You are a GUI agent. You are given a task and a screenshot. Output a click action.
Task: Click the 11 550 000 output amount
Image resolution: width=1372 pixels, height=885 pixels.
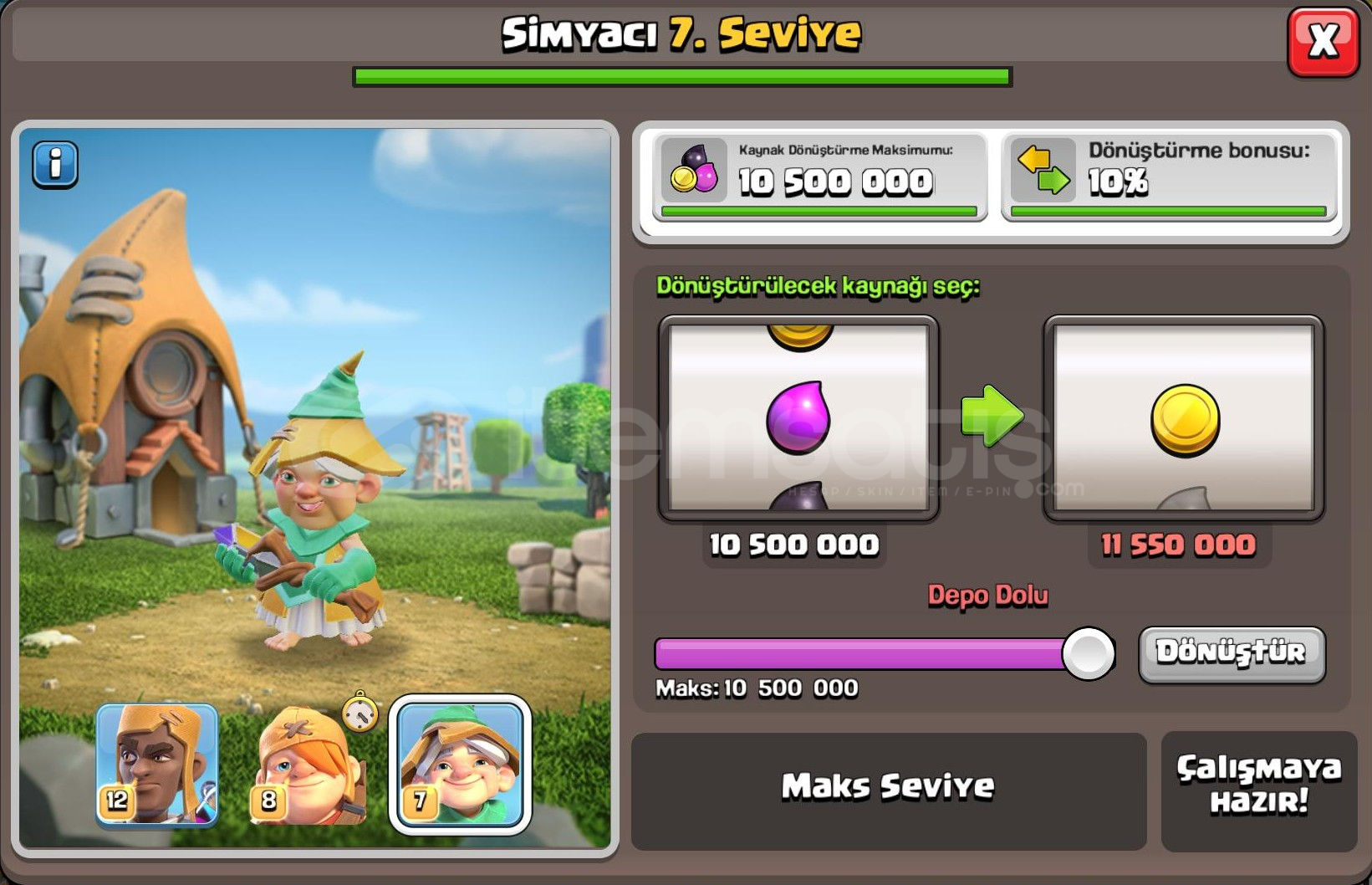point(1178,545)
